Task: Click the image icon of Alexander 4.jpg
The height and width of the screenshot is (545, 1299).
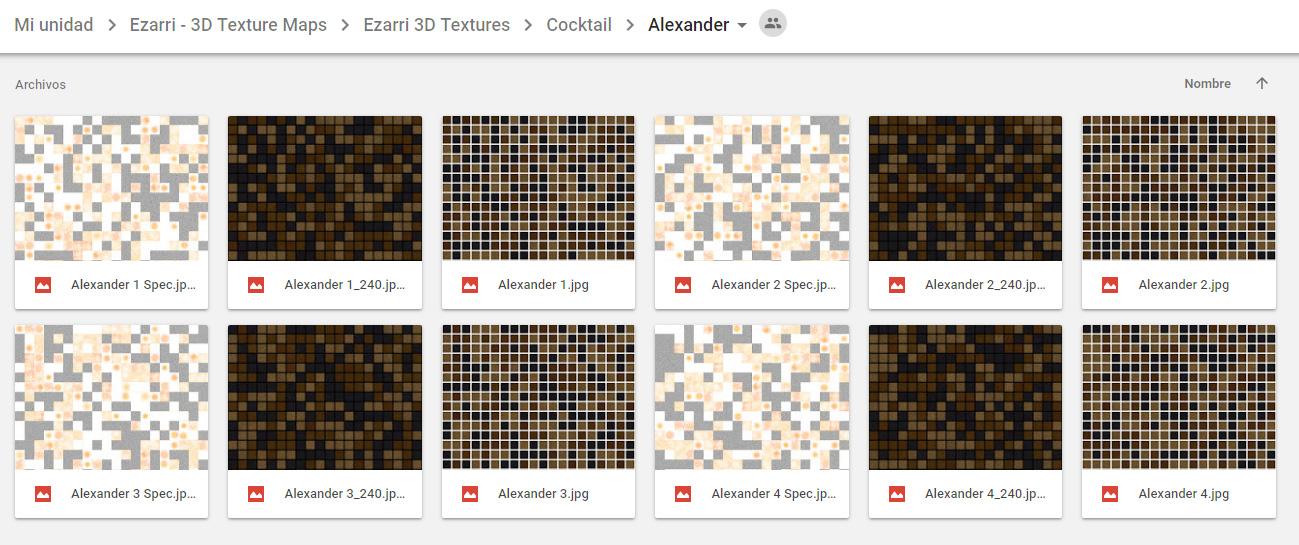Action: pyautogui.click(x=1110, y=494)
